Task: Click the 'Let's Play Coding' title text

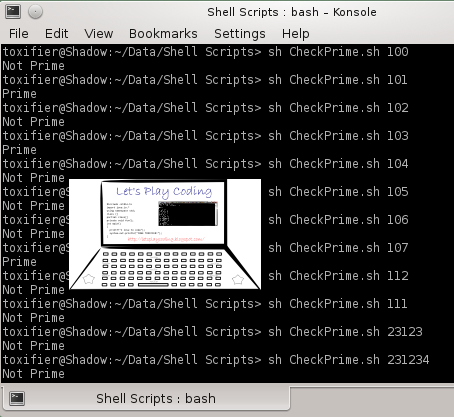Action: 164,192
